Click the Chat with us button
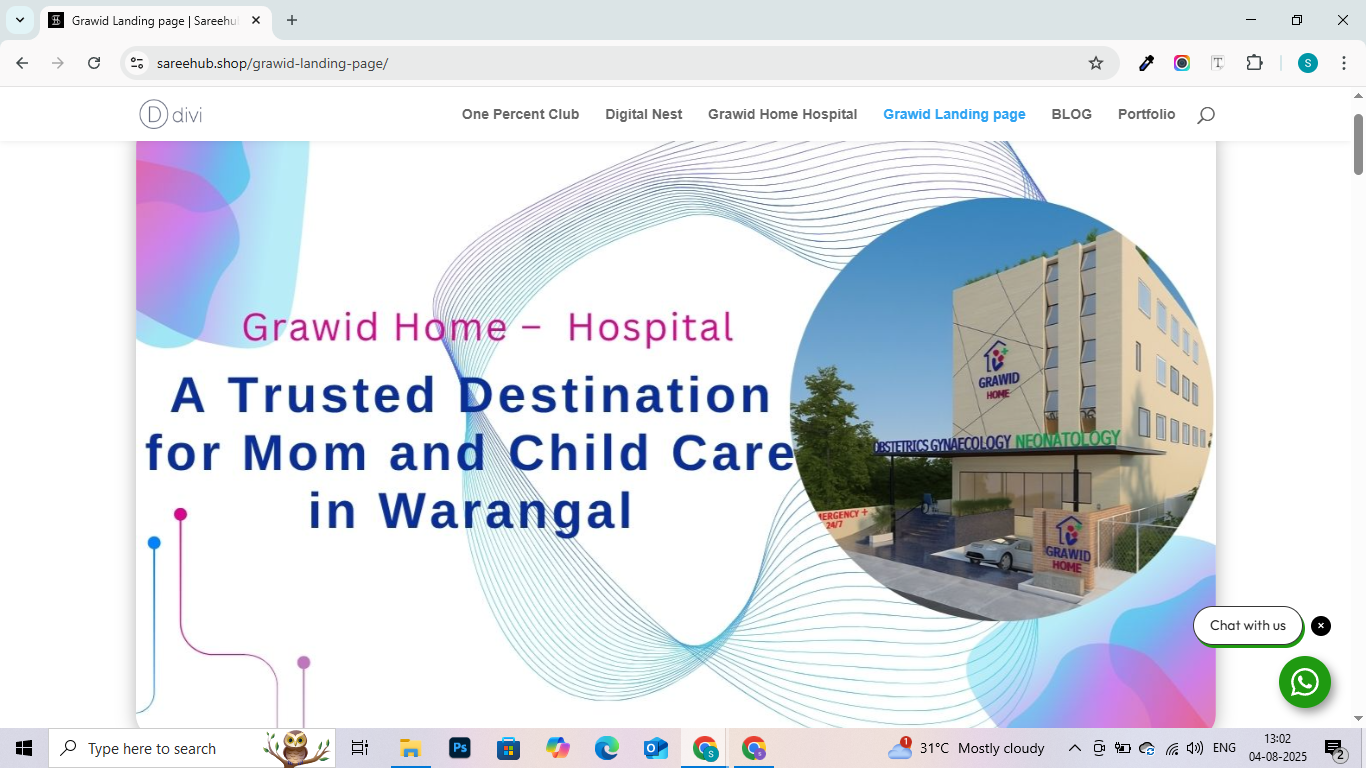Screen dimensions: 1366x768 (1247, 626)
